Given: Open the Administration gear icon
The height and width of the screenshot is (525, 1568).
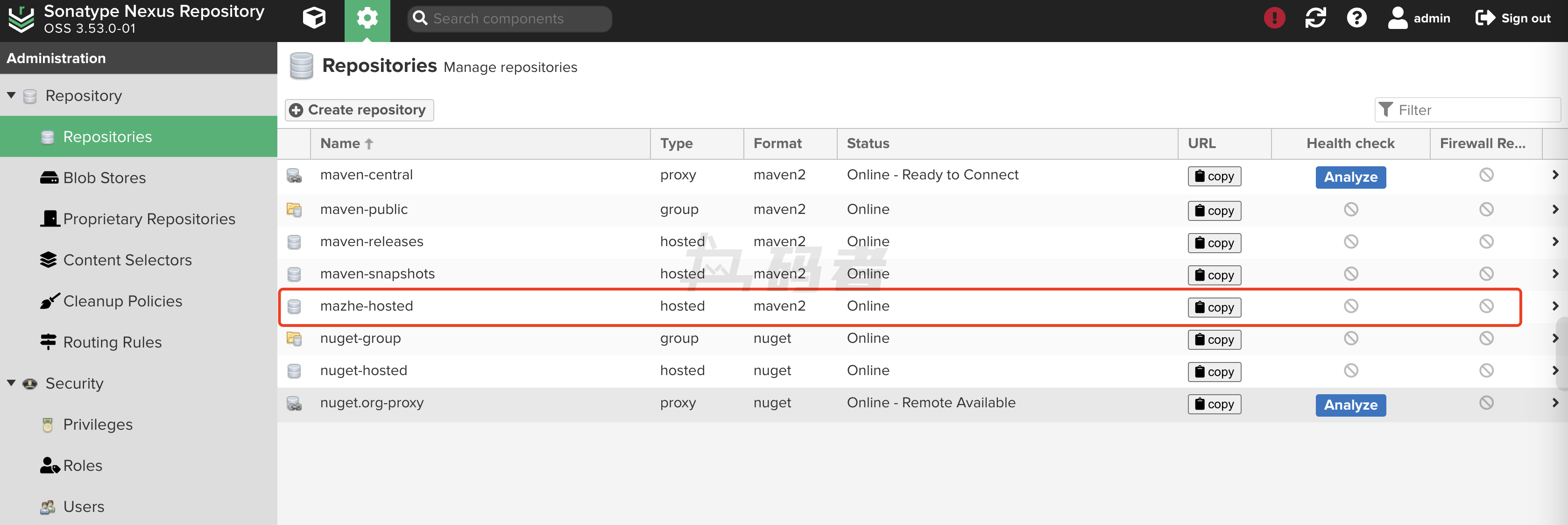Looking at the screenshot, I should [367, 18].
